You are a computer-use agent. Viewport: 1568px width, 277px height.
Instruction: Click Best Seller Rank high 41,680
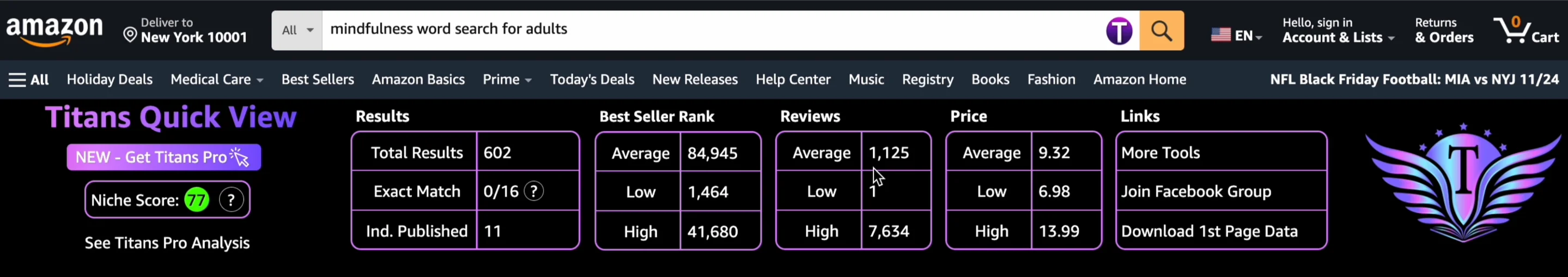point(713,232)
